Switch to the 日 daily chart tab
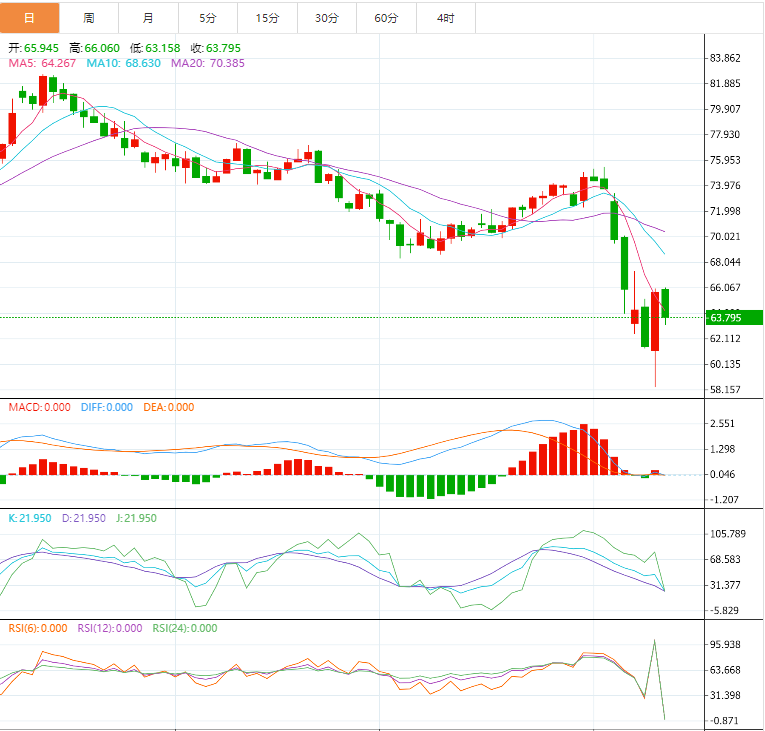Image resolution: width=765 pixels, height=731 pixels. click(29, 17)
